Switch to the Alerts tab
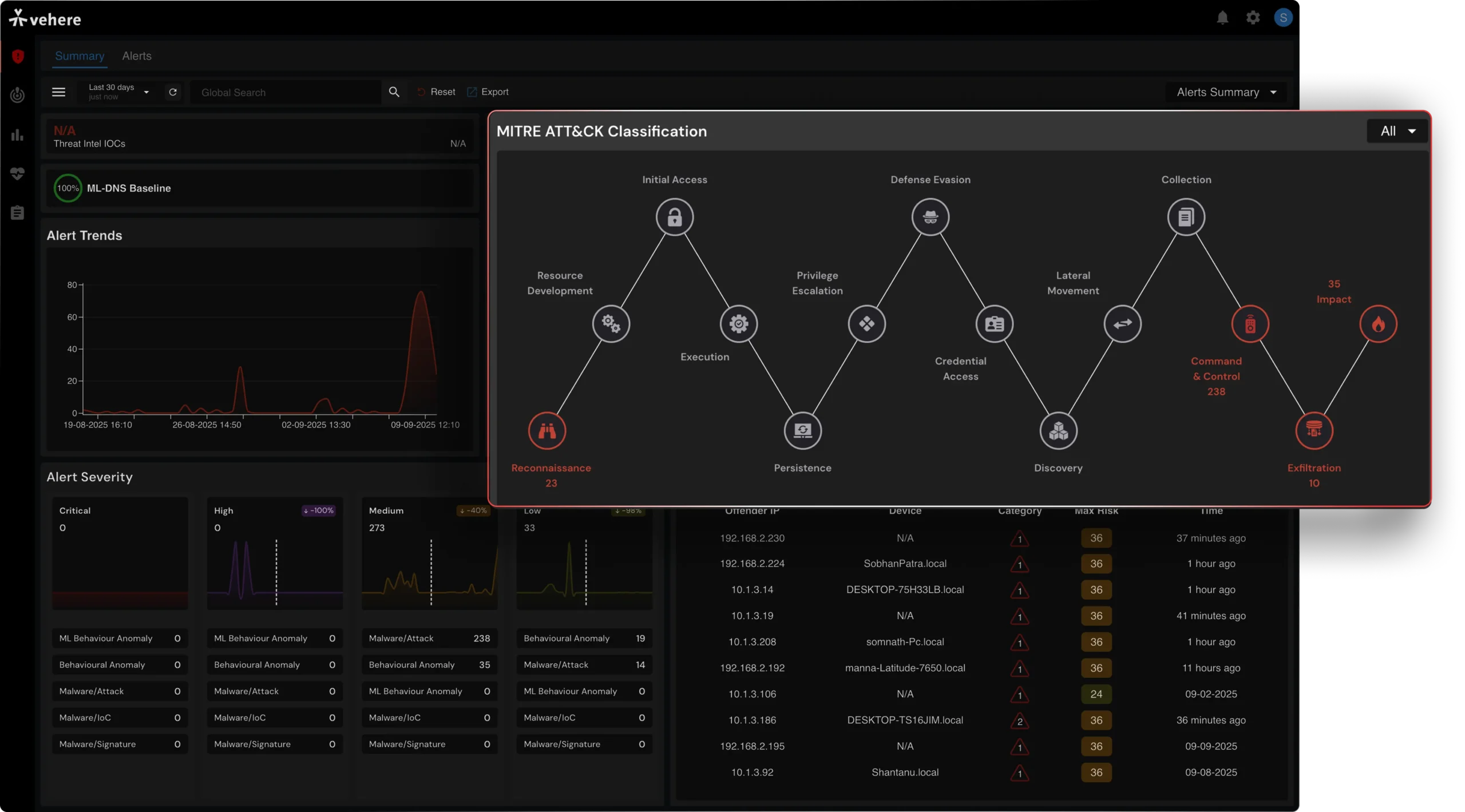The image size is (1465, 812). (x=137, y=56)
